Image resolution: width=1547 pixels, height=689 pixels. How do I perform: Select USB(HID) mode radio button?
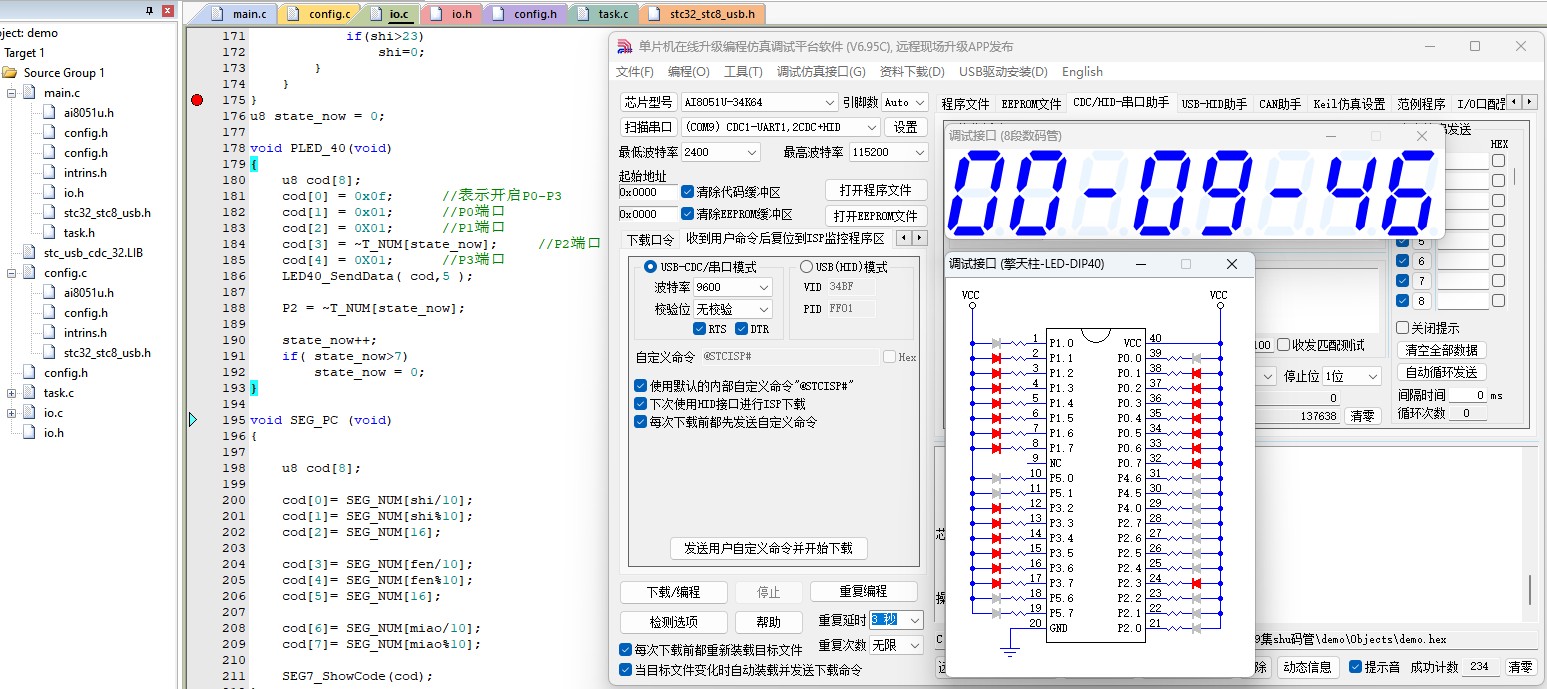tap(806, 267)
